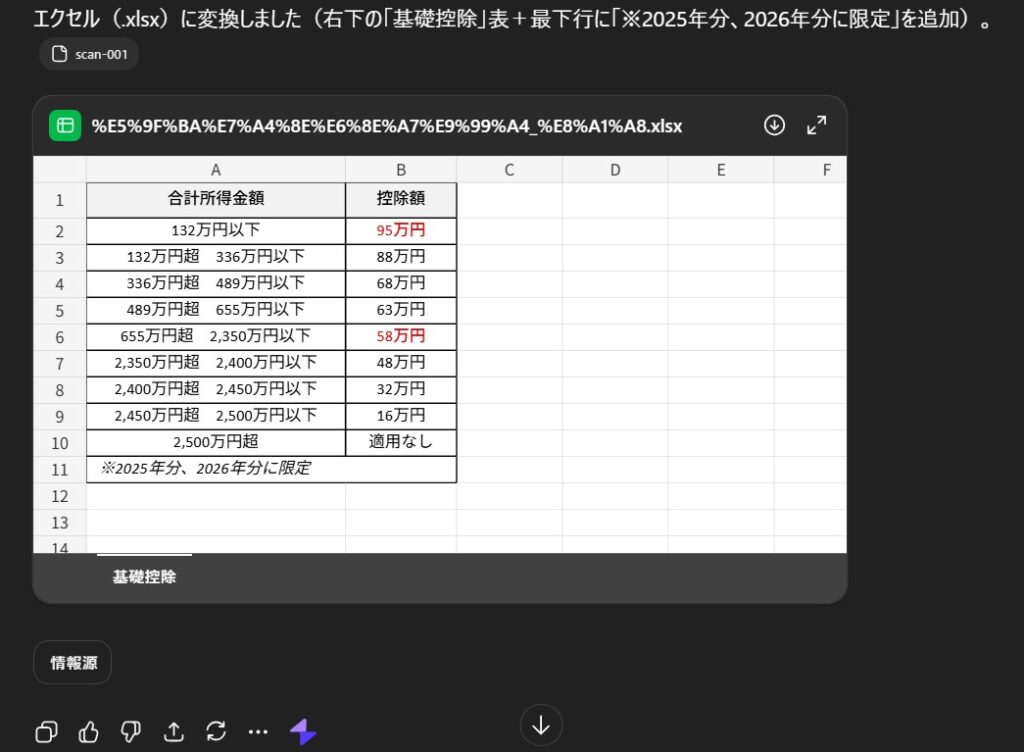Open the more options ellipsis menu
The width and height of the screenshot is (1024, 752).
(258, 731)
